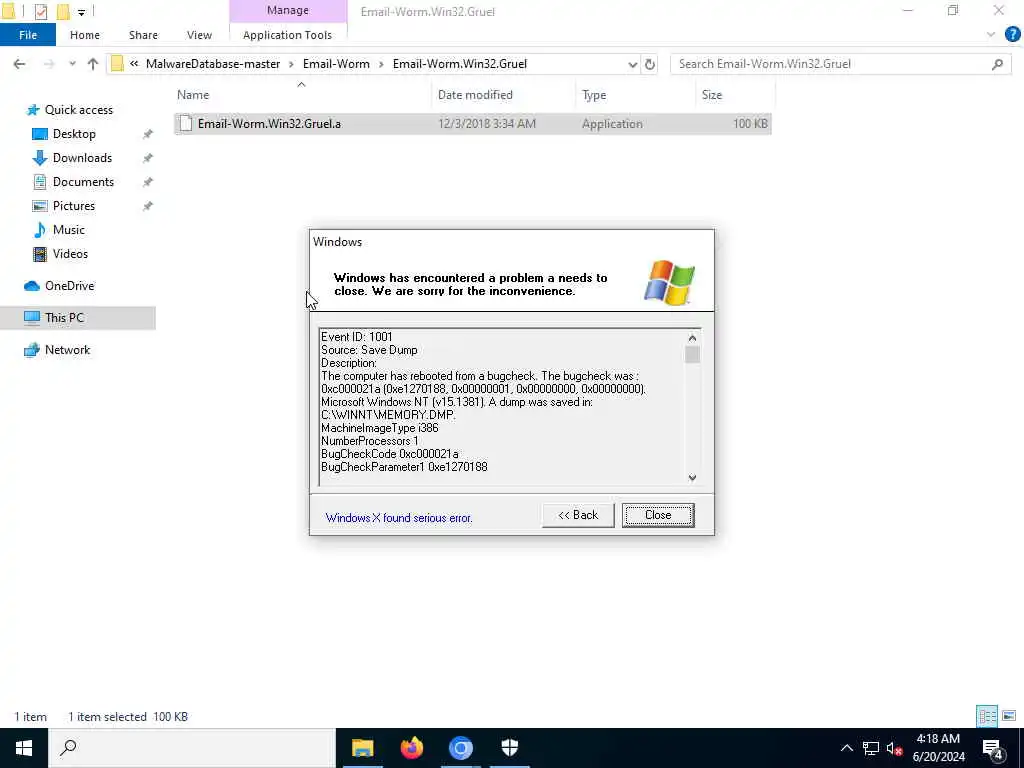This screenshot has width=1024, height=768.
Task: Go up one folder level
Action: click(93, 64)
